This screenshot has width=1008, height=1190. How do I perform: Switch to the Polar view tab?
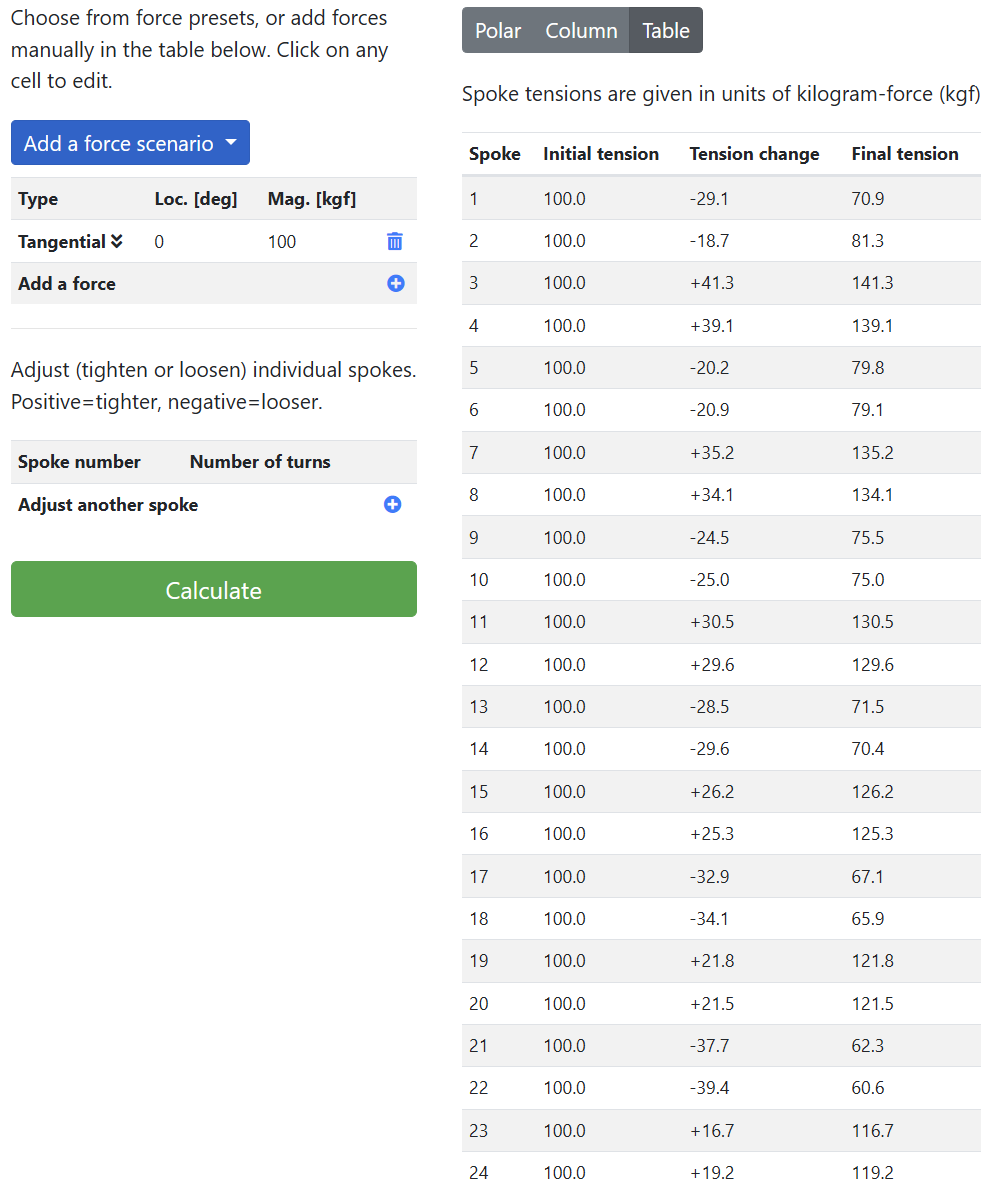(x=498, y=31)
